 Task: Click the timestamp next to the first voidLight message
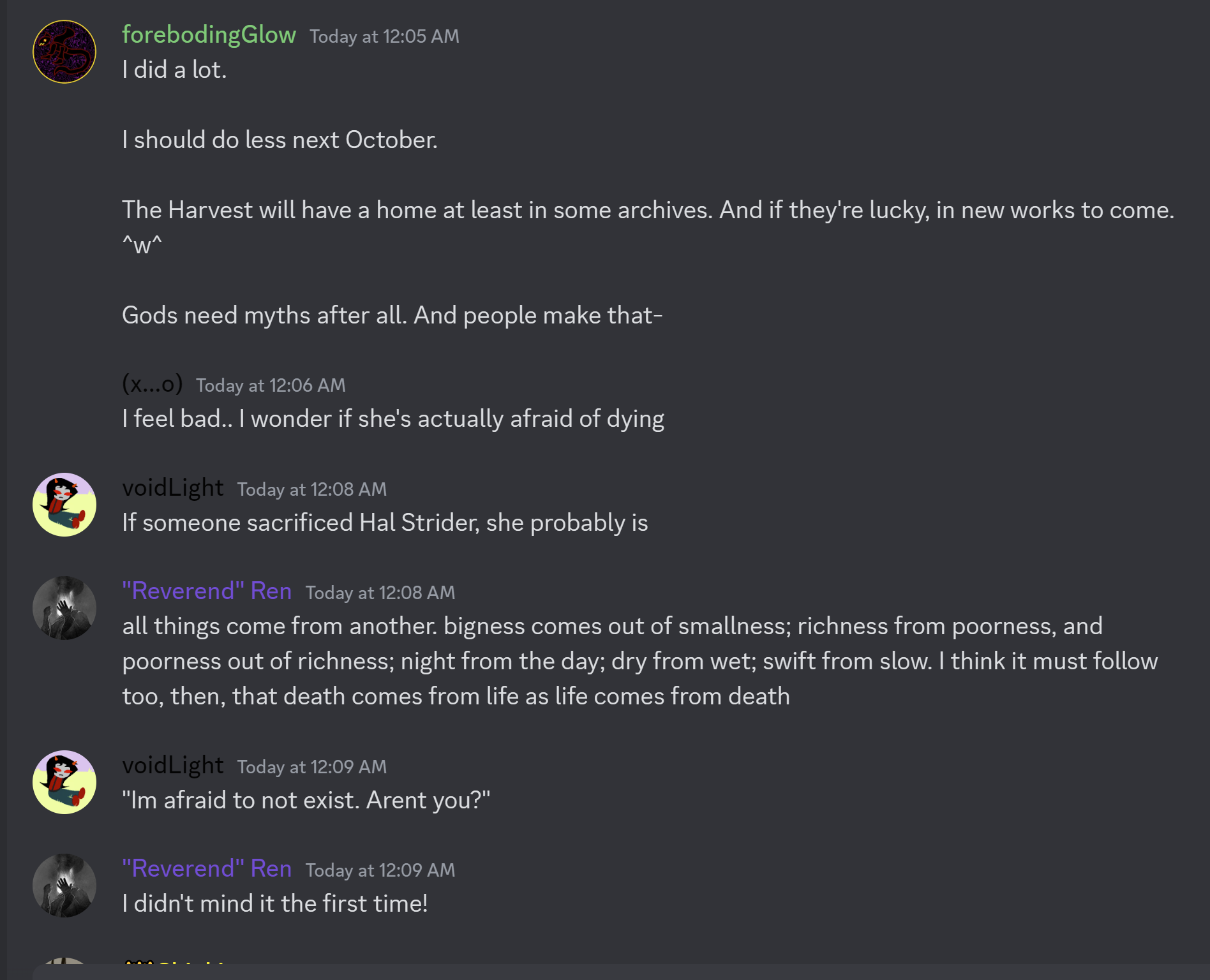[312, 489]
